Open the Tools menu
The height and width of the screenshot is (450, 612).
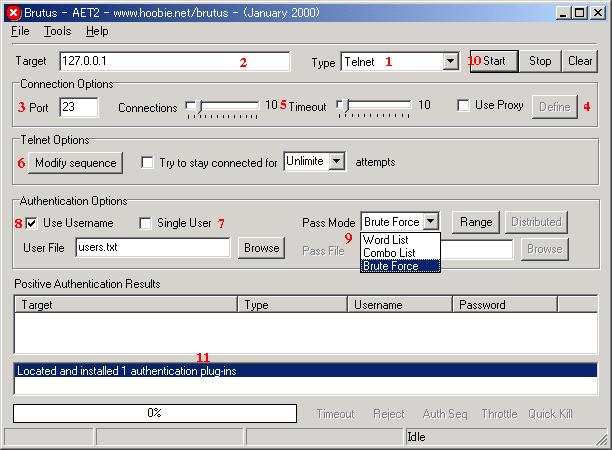pyautogui.click(x=57, y=31)
